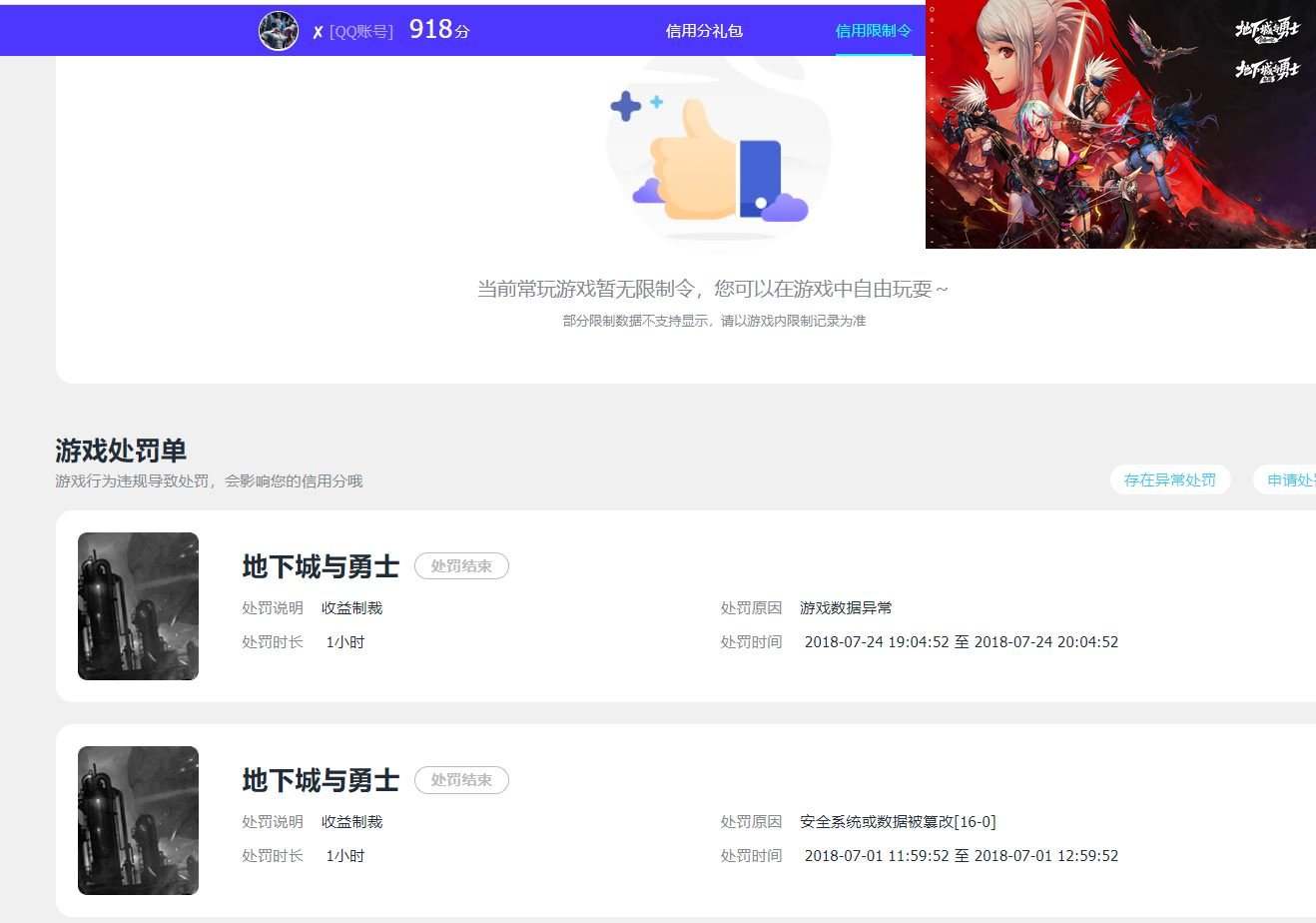This screenshot has height=923, width=1316.
Task: Click the 安全系统或数据被篡改[16-0] reason text
Action: pos(898,821)
